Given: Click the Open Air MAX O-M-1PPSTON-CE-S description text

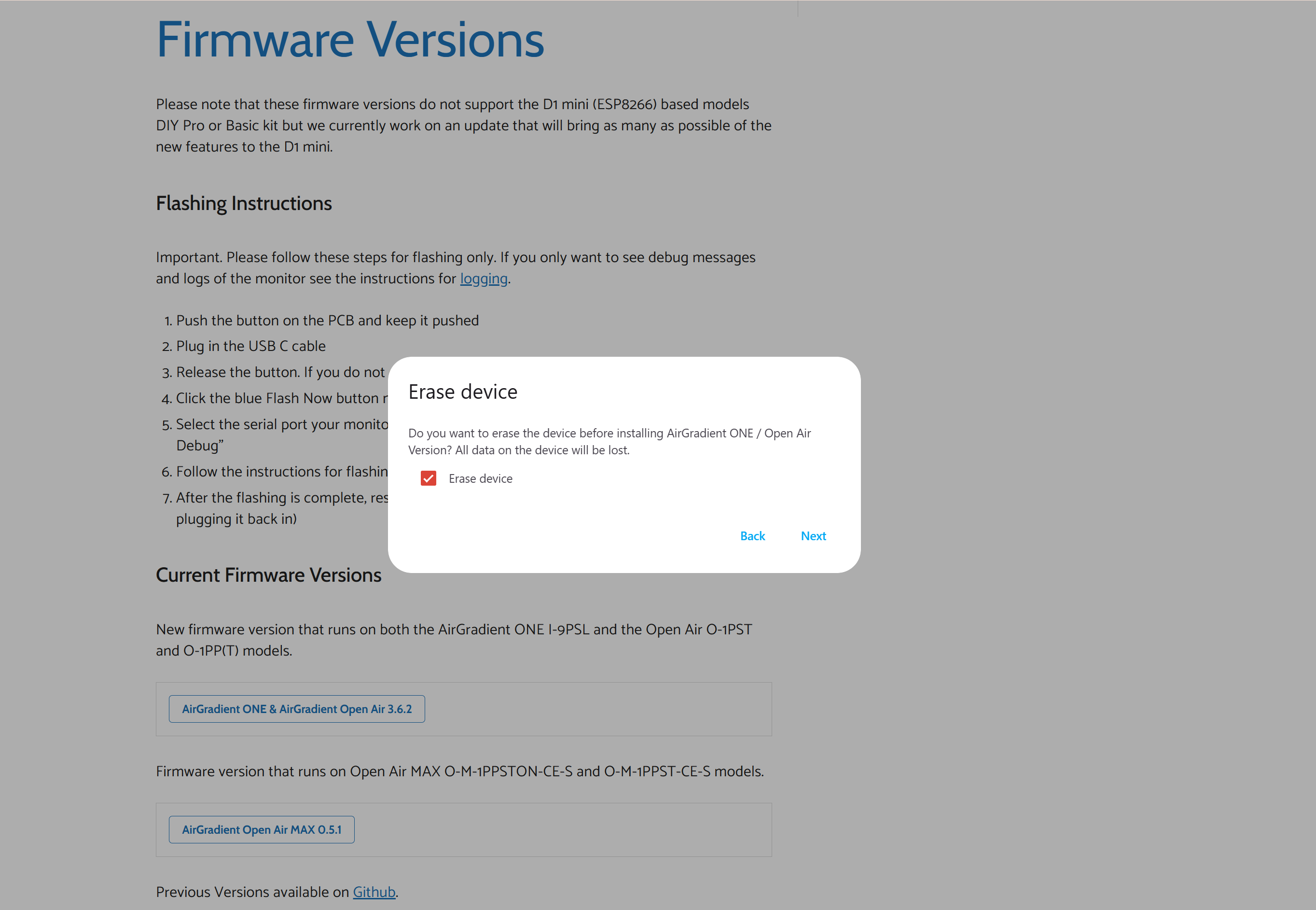Looking at the screenshot, I should point(459,771).
